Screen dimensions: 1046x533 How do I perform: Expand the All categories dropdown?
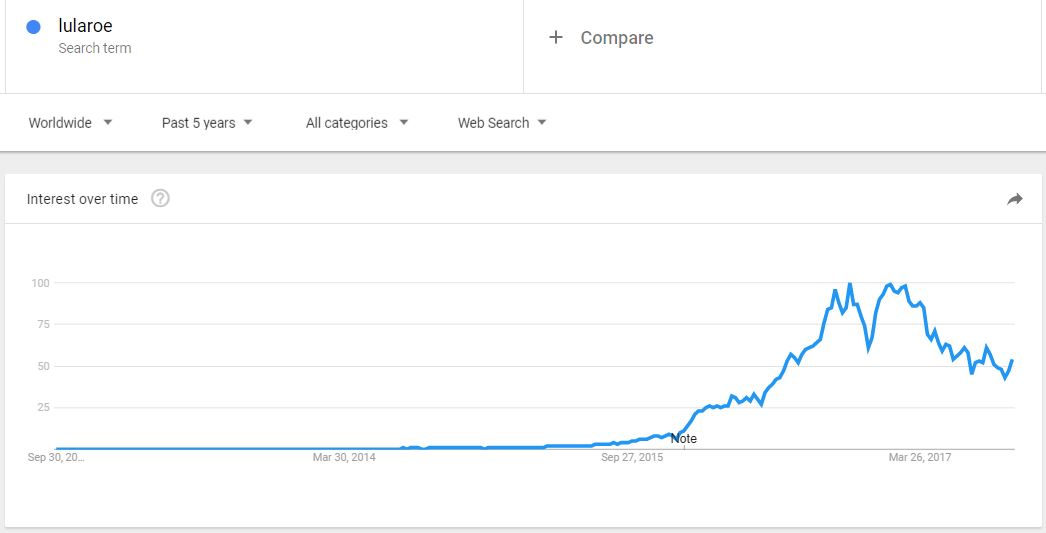point(357,123)
